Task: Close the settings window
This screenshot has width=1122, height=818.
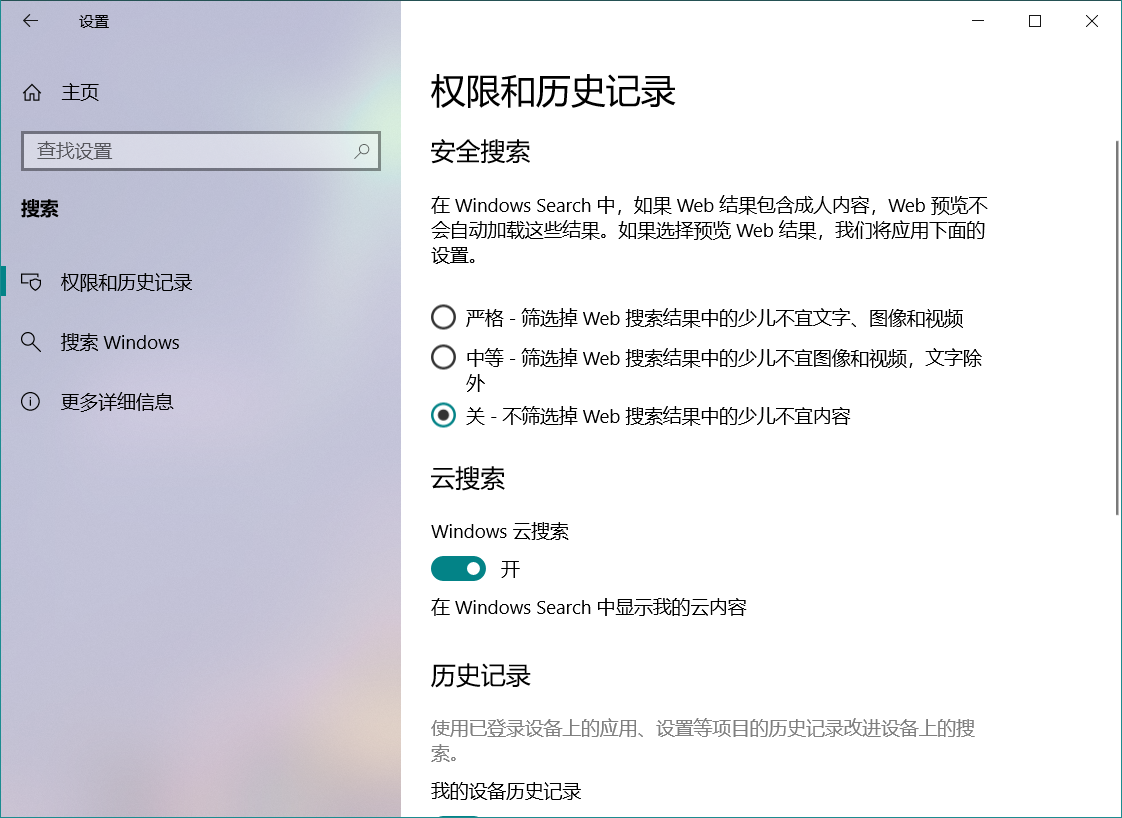Action: 1091,21
